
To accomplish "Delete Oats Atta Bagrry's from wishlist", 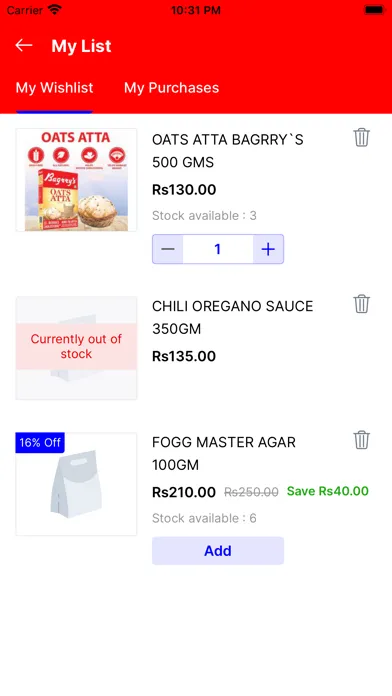I will click(x=361, y=138).
